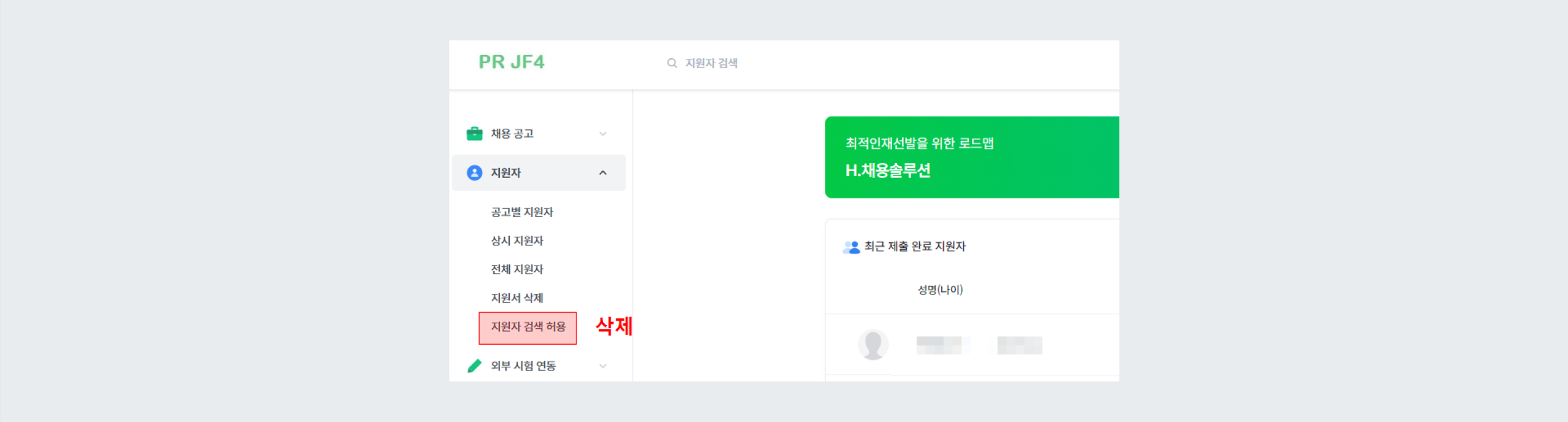Click the applicant silhouette profile image
1568x422 pixels.
pos(873,344)
